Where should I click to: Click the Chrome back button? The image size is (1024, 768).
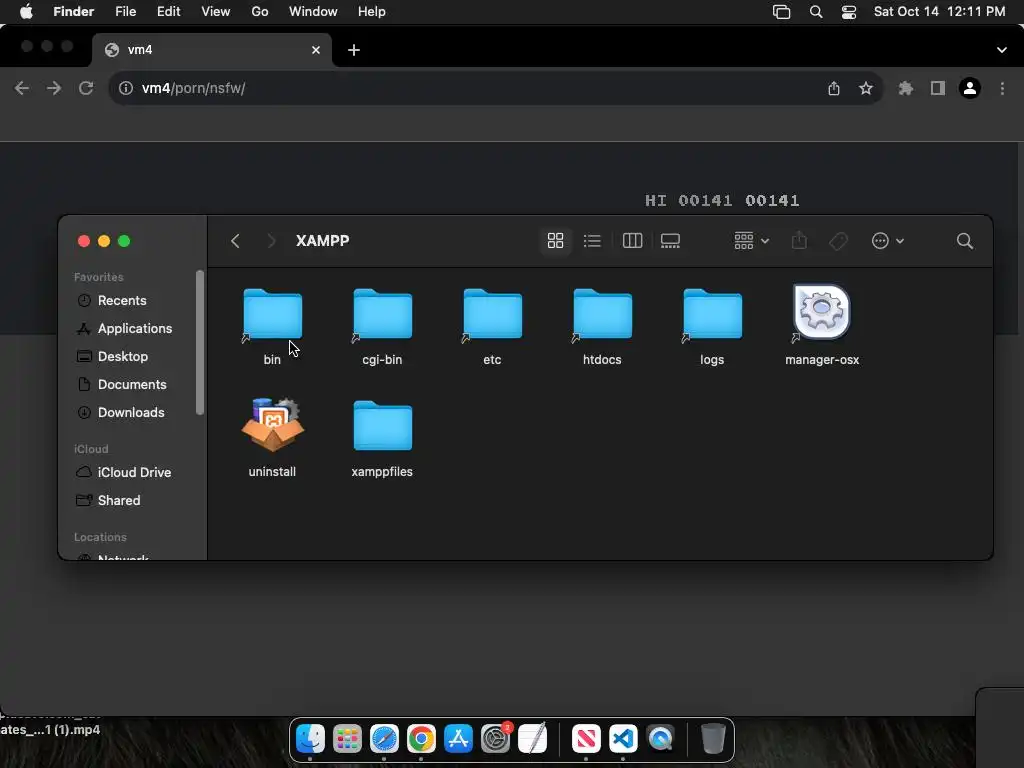click(x=22, y=88)
